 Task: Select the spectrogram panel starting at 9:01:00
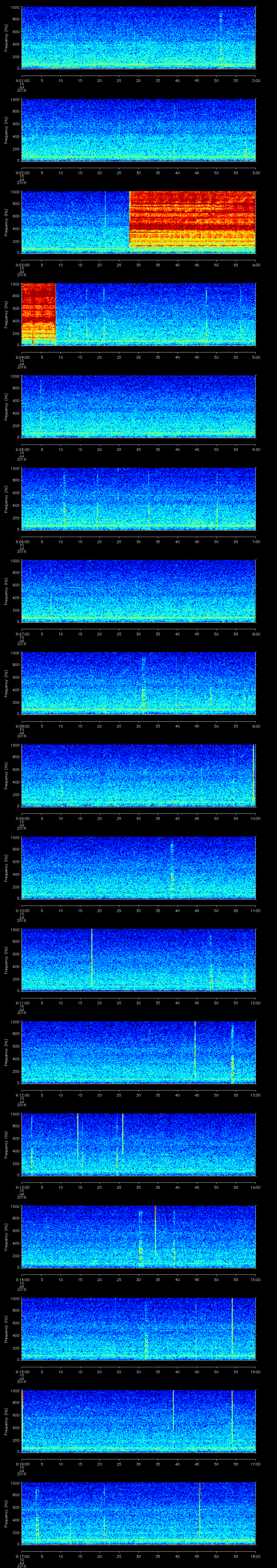138,38
